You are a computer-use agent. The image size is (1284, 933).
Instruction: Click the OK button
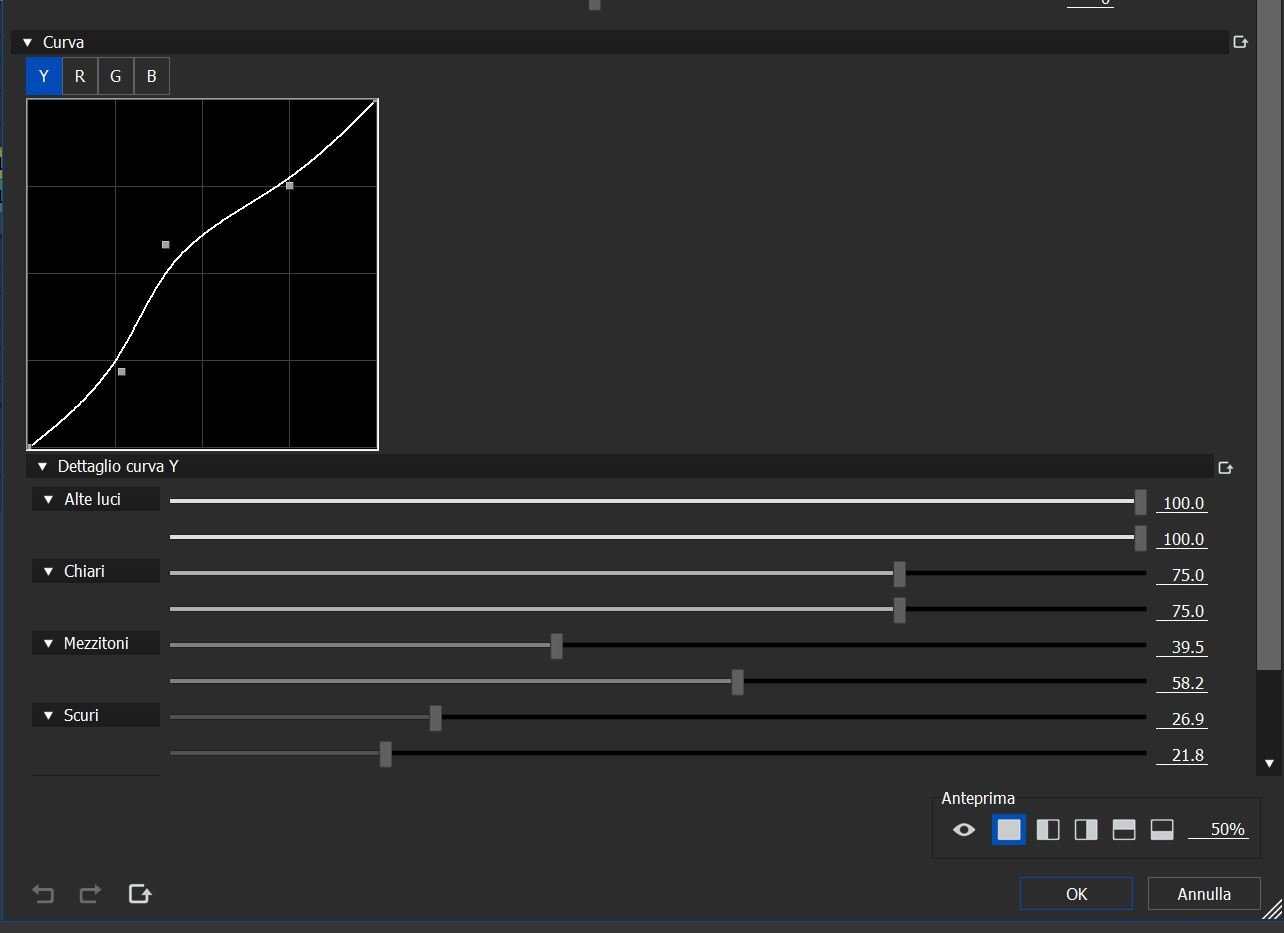(x=1076, y=894)
